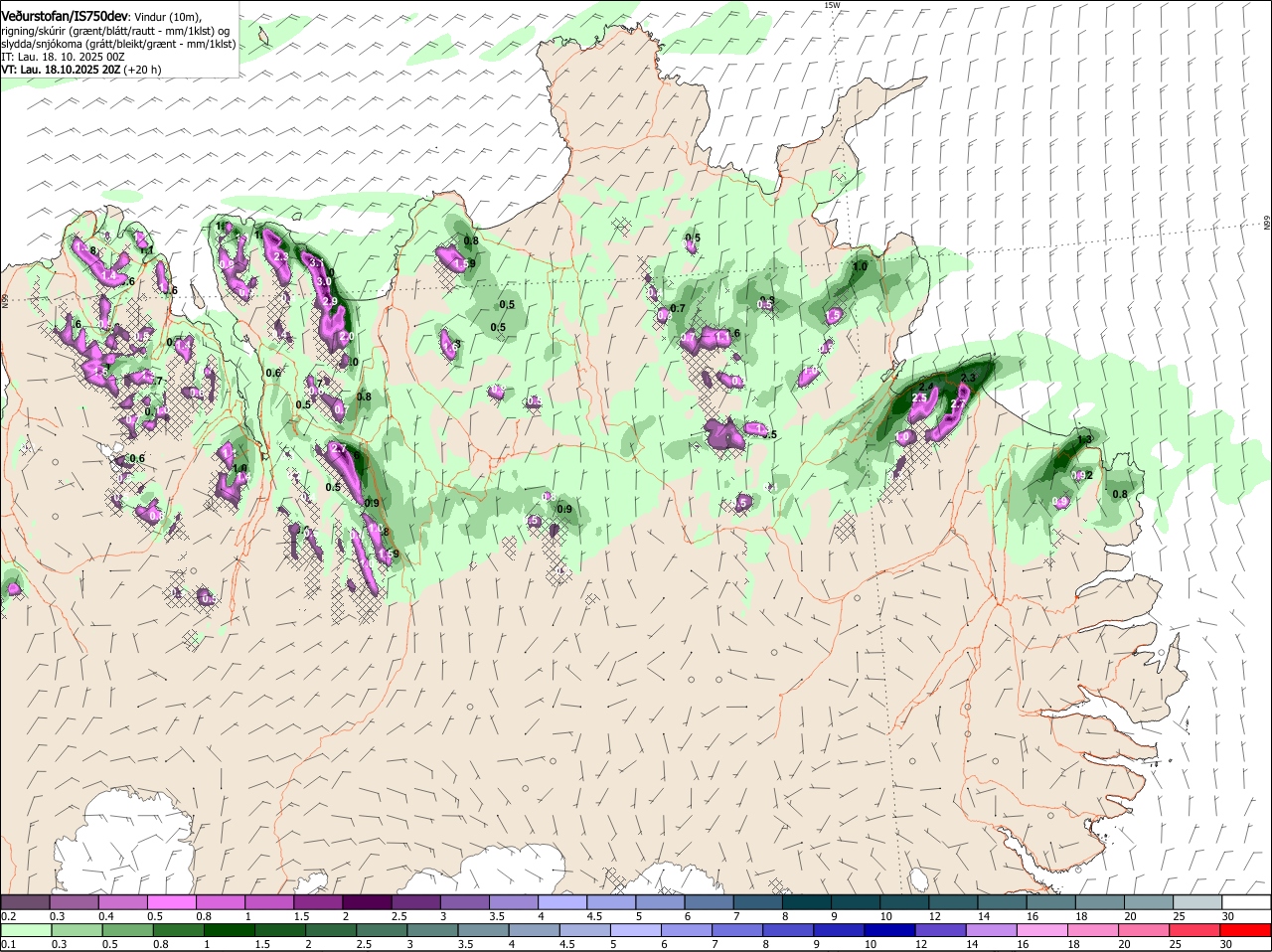Pick the bright pink snow swatch between 0.5 and 0.8
The image size is (1272, 952).
click(x=172, y=901)
